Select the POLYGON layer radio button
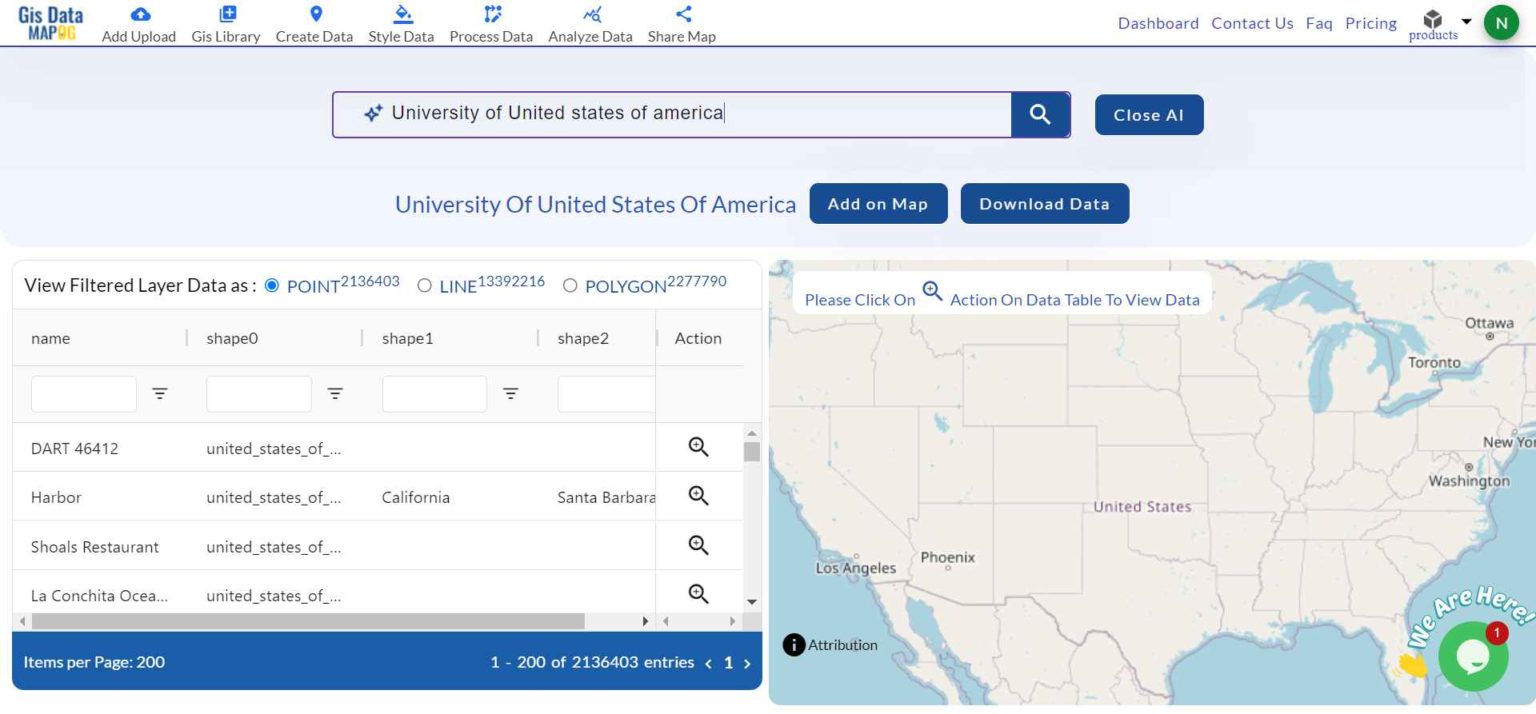1536x714 pixels. (x=570, y=286)
